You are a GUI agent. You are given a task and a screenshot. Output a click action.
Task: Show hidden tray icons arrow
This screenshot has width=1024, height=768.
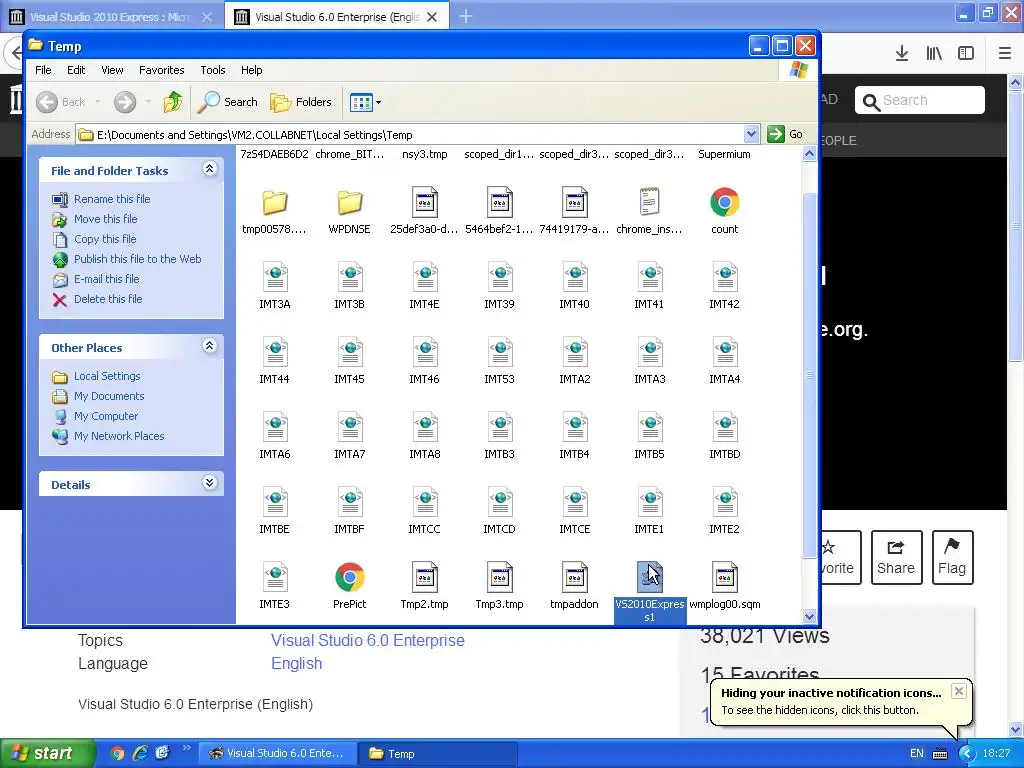[967, 753]
